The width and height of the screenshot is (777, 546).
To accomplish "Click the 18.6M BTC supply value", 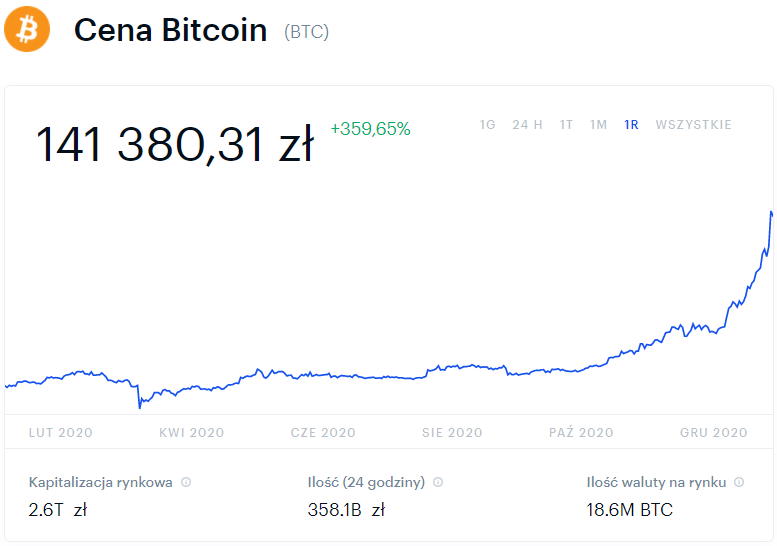I will tap(629, 510).
